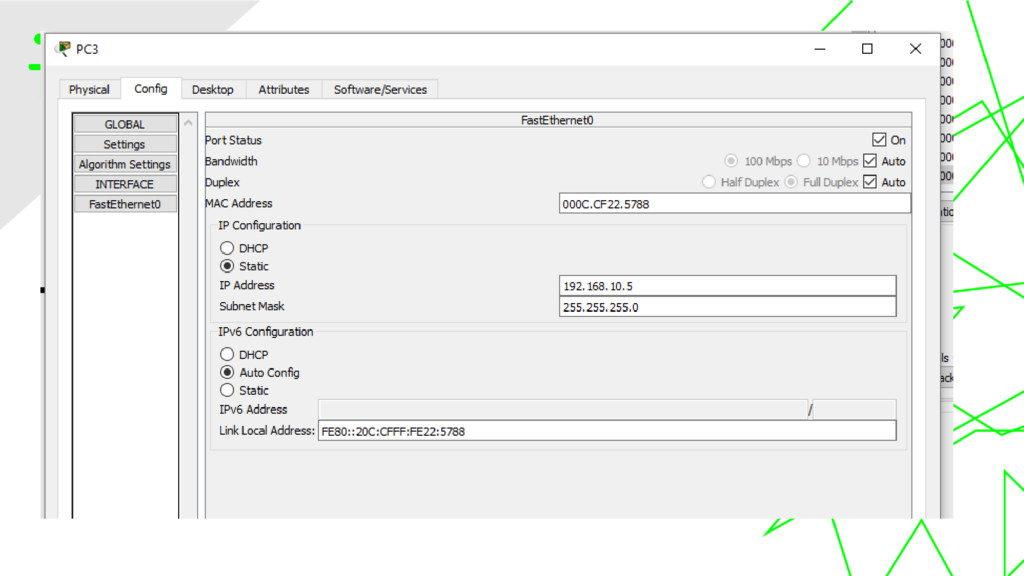Click the IPv6 prefix length field

854,409
